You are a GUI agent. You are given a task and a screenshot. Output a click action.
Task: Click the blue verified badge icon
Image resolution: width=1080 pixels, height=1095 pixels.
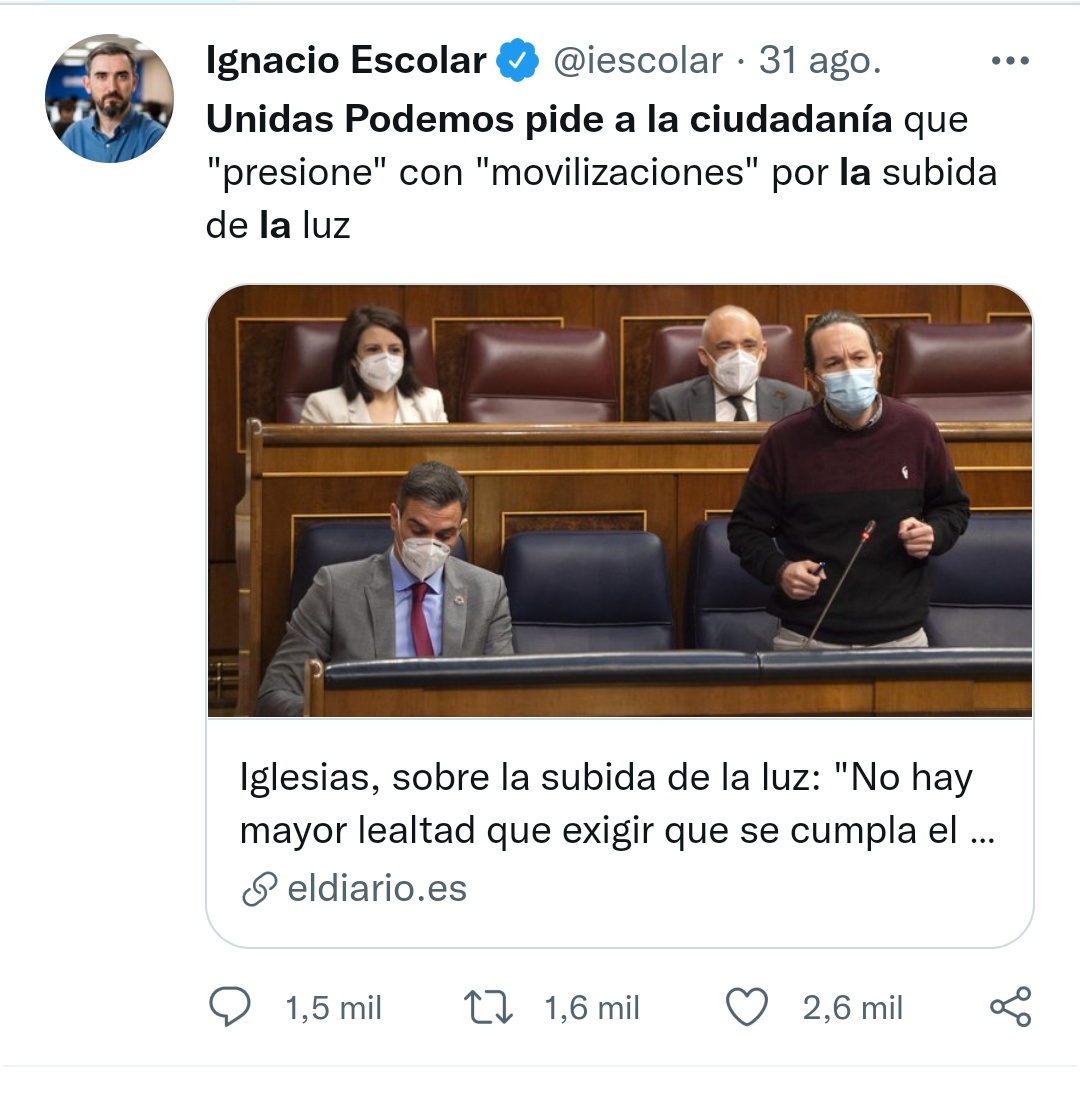point(517,60)
